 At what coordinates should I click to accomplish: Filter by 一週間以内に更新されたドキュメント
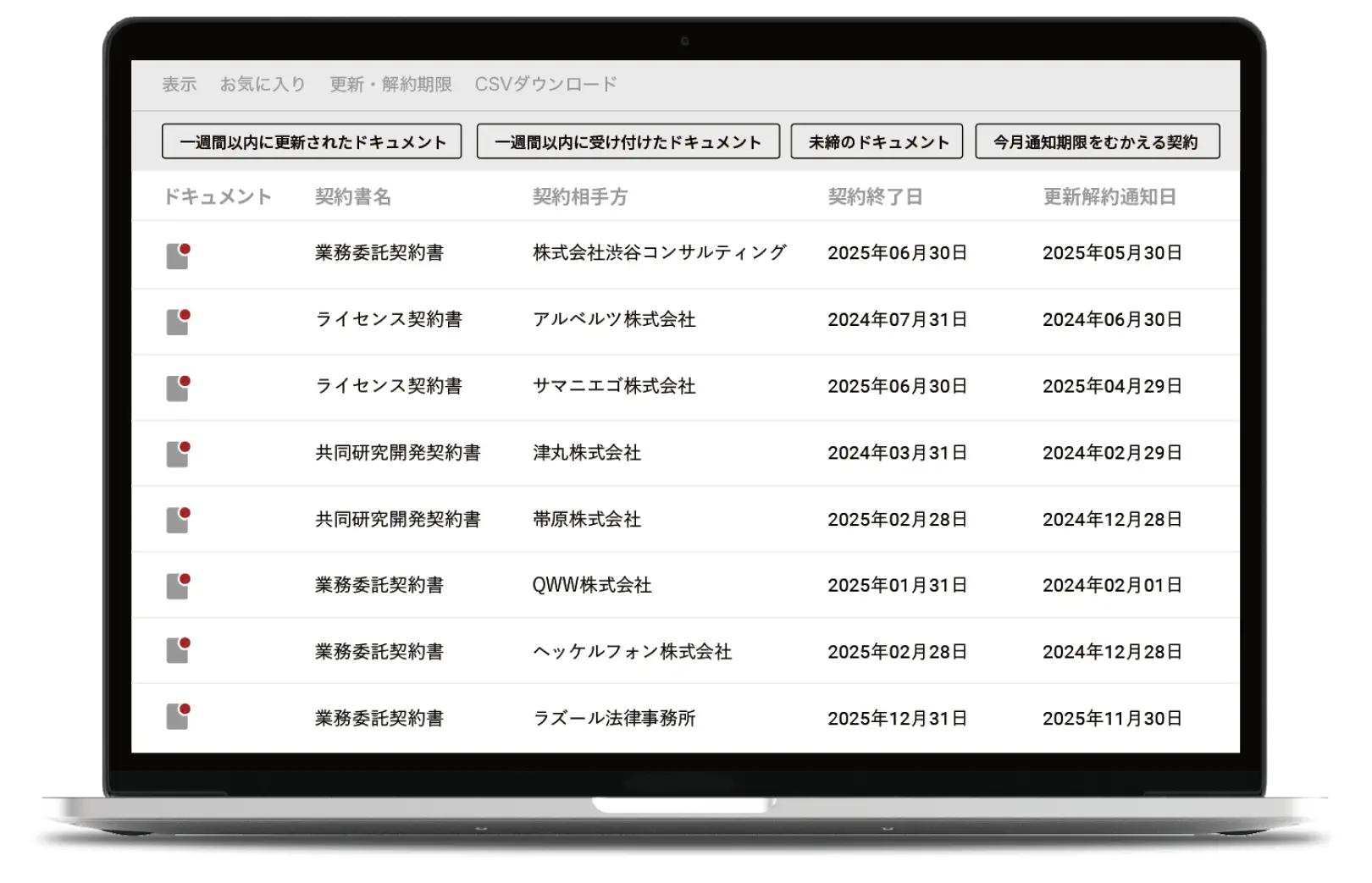[312, 141]
